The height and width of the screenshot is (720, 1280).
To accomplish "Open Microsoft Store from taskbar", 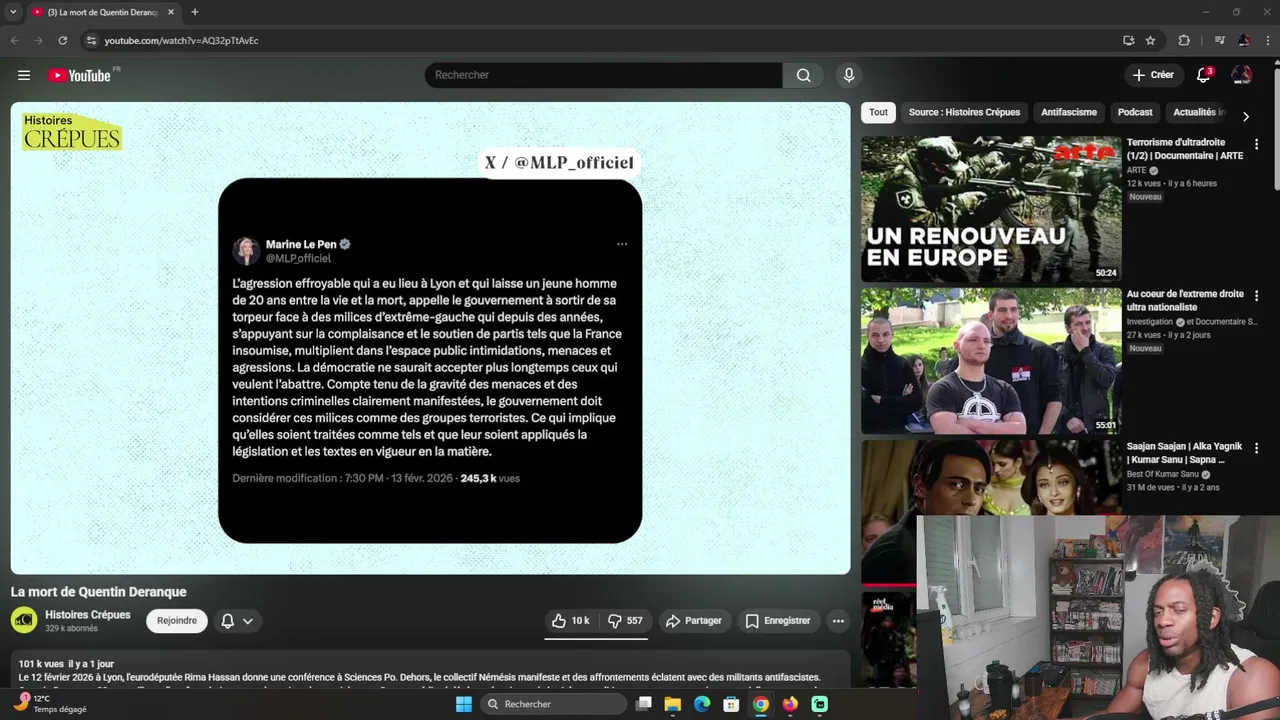I will 731,704.
